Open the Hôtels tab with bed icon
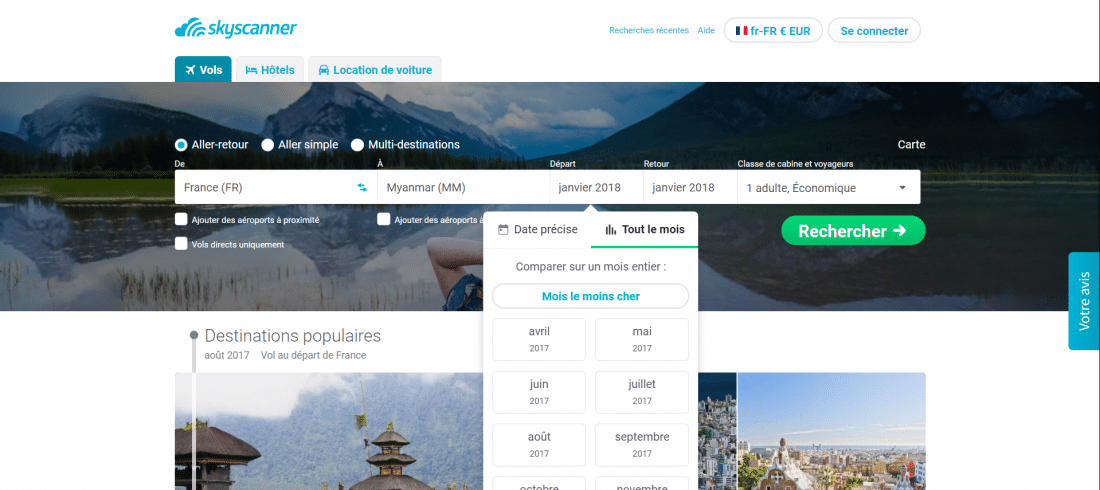The width and height of the screenshot is (1100, 490). [x=270, y=69]
